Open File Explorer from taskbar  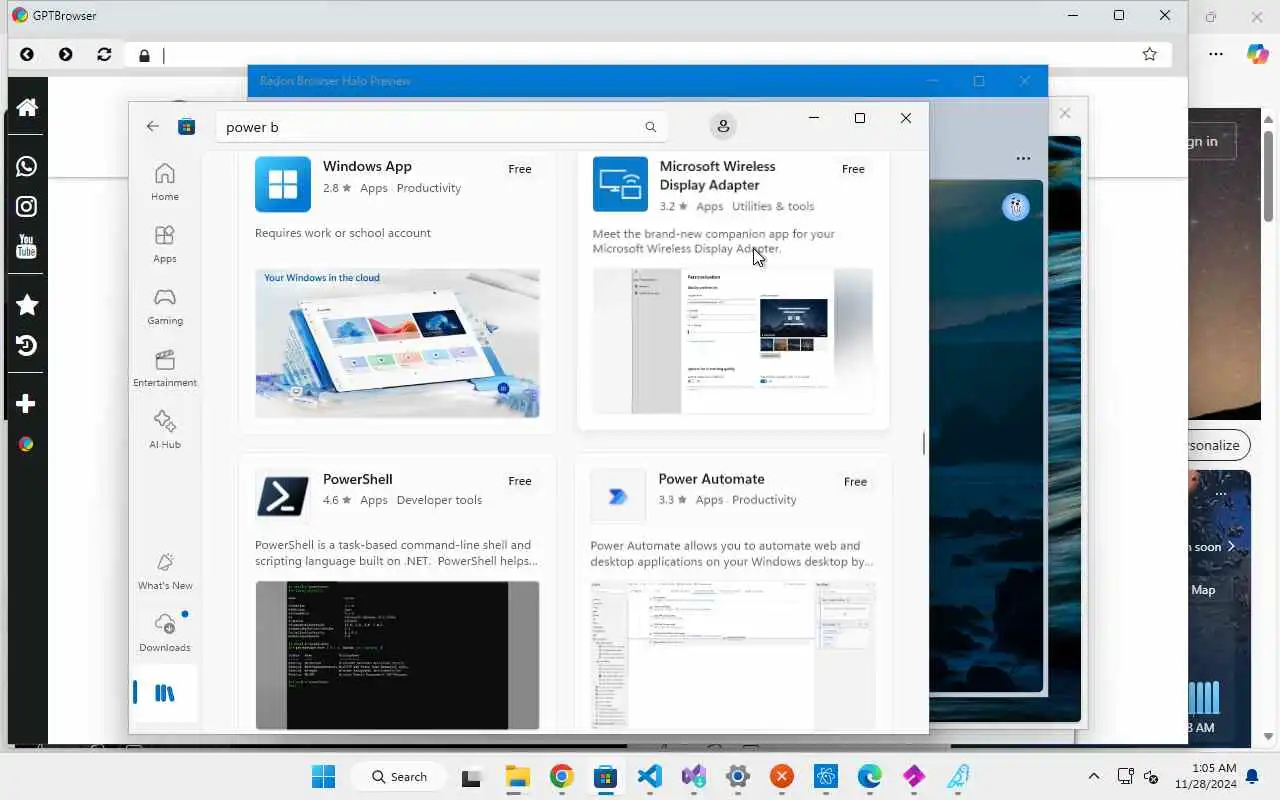click(x=517, y=777)
